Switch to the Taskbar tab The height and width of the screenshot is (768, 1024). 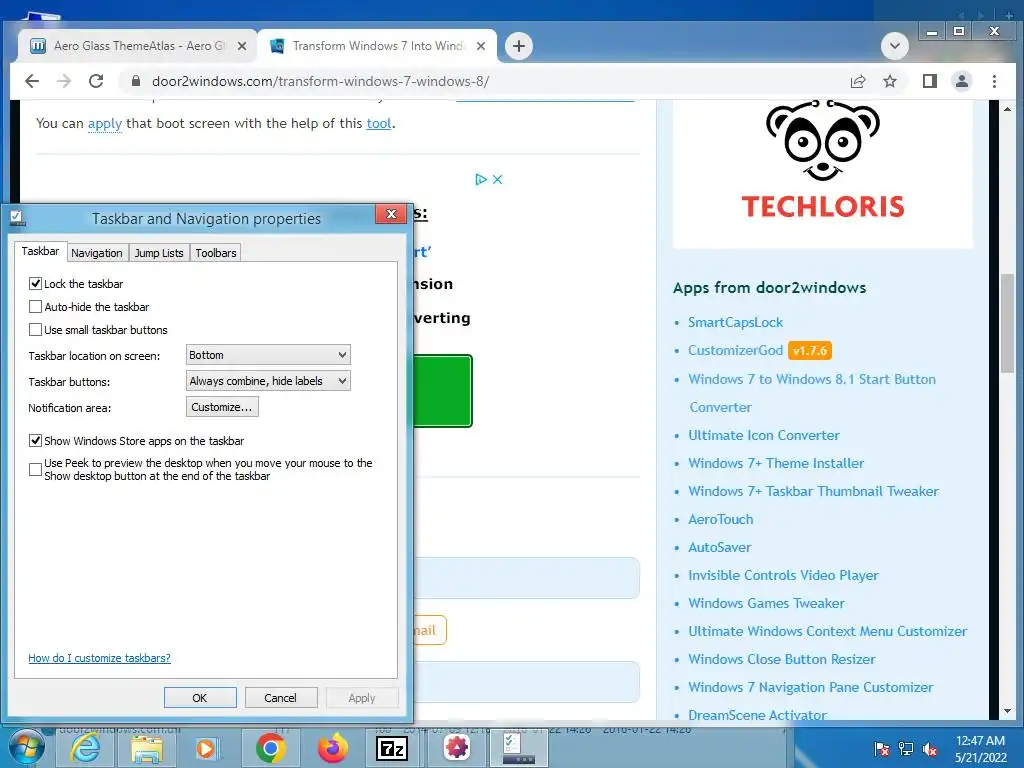40,251
